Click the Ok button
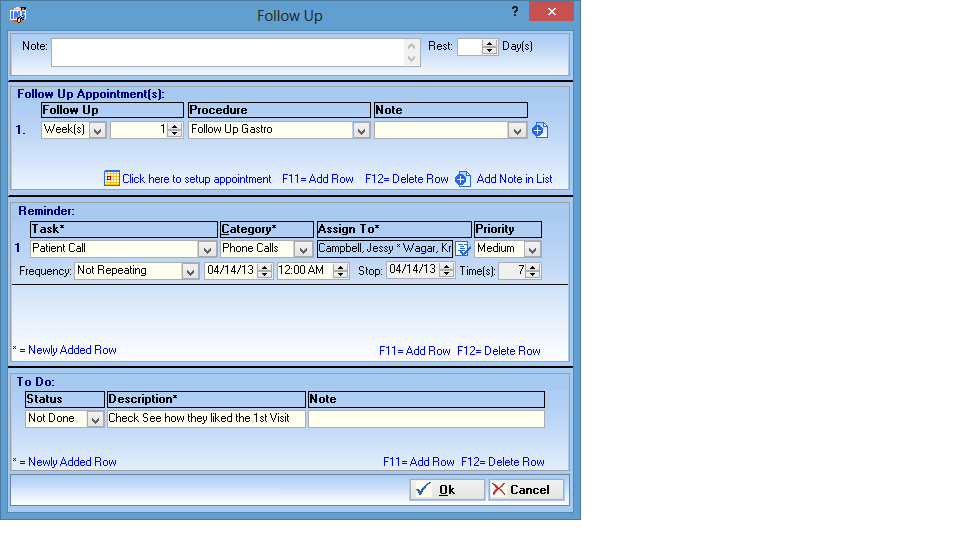This screenshot has width=976, height=536. 447,490
